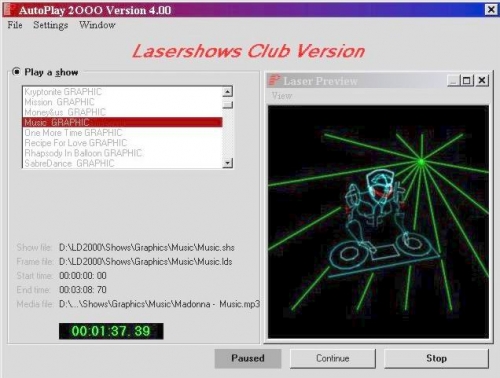The image size is (500, 378).
Task: Click the show list scrollbar thumb
Action: (228, 105)
